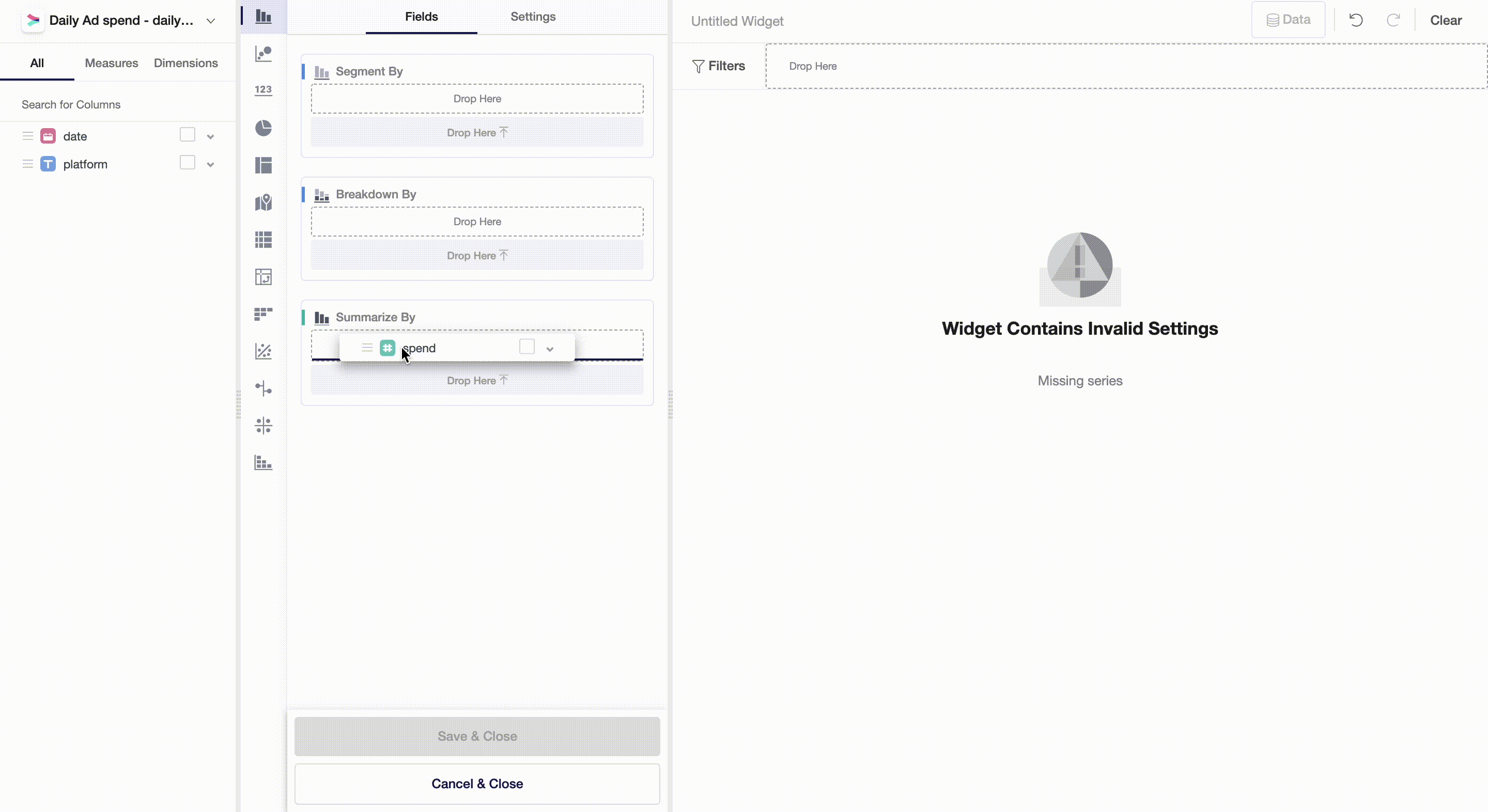Switch to the Settings tab
Screen dimensions: 1488x812
click(x=533, y=17)
